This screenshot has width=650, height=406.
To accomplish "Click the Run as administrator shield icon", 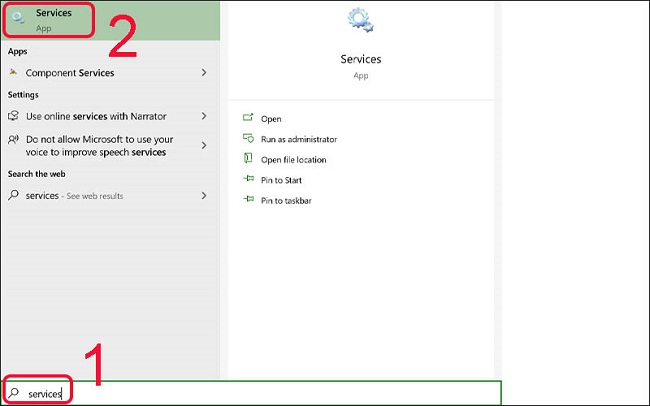I will click(x=248, y=138).
